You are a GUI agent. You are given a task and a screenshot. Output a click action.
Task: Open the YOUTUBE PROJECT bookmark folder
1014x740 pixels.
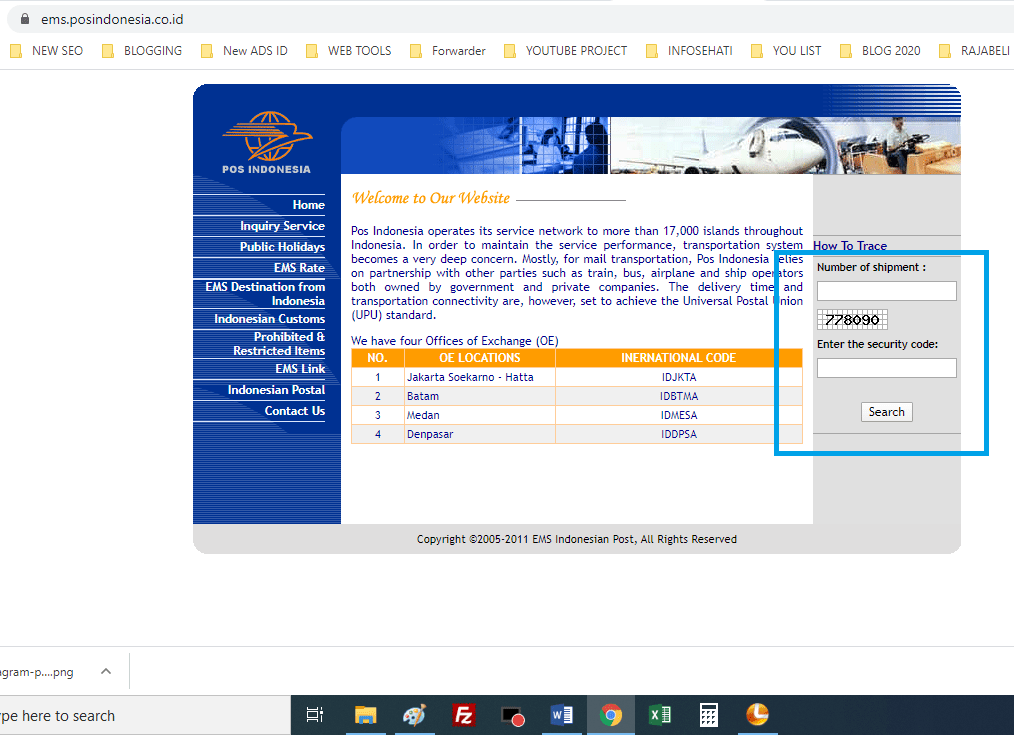pyautogui.click(x=565, y=50)
